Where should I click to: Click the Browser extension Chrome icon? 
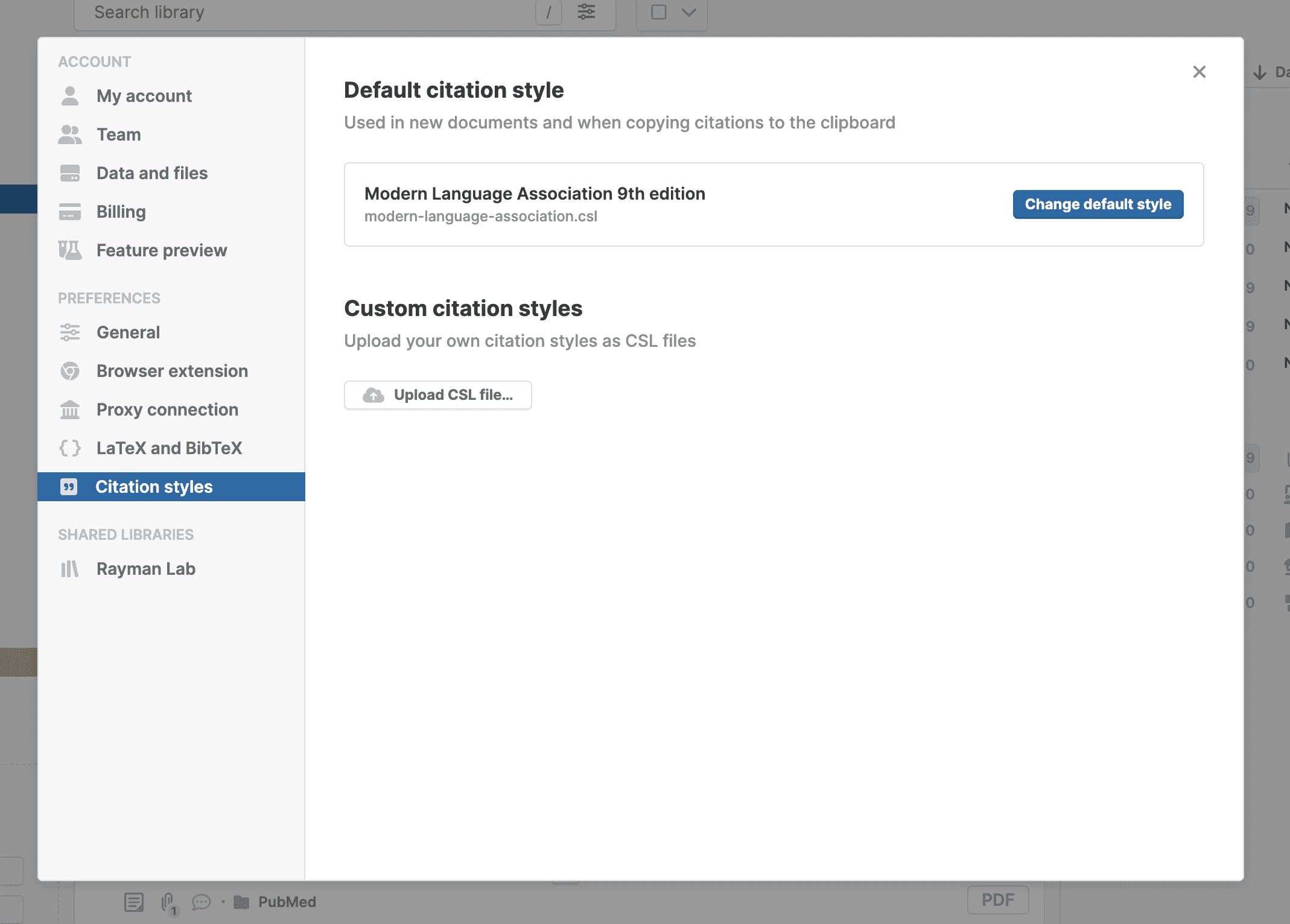pos(70,371)
